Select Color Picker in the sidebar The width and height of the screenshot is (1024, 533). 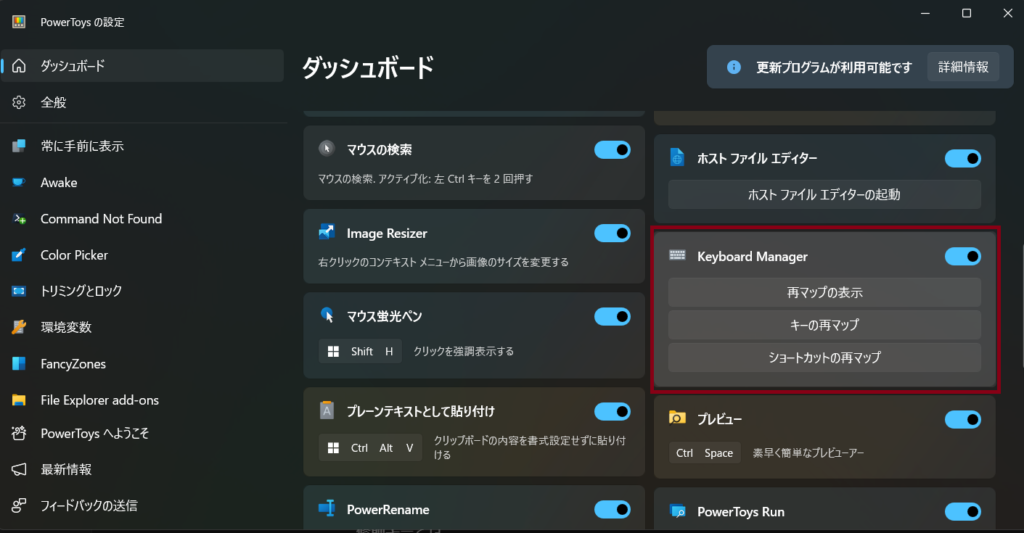click(142, 255)
